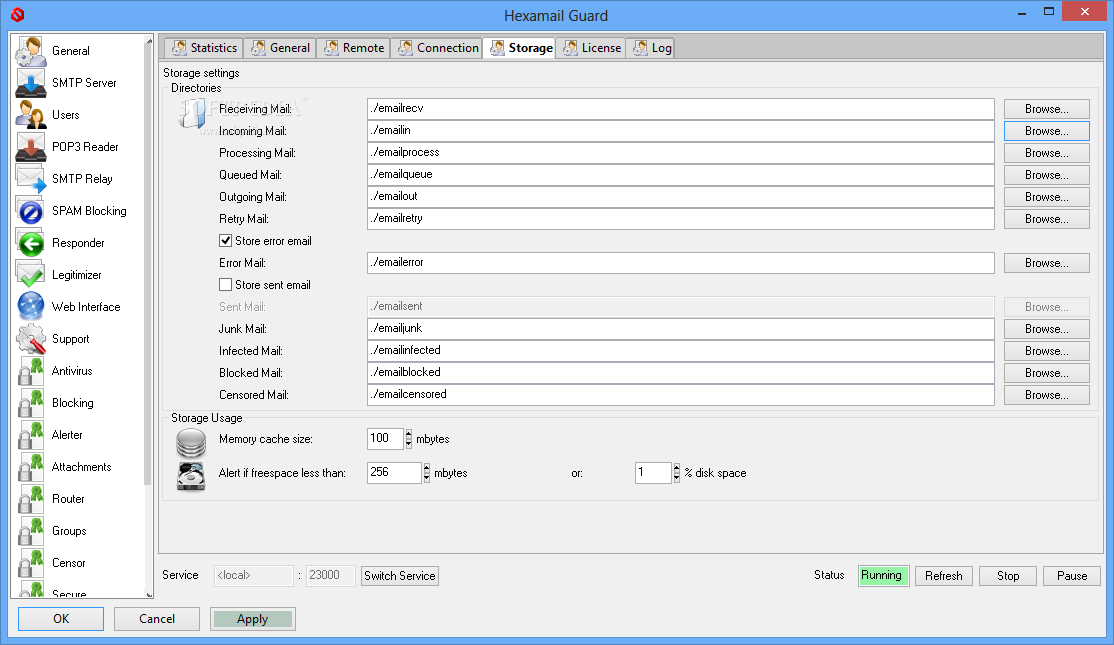The width and height of the screenshot is (1114, 645).
Task: Click the memory cache database icon
Action: [x=191, y=443]
